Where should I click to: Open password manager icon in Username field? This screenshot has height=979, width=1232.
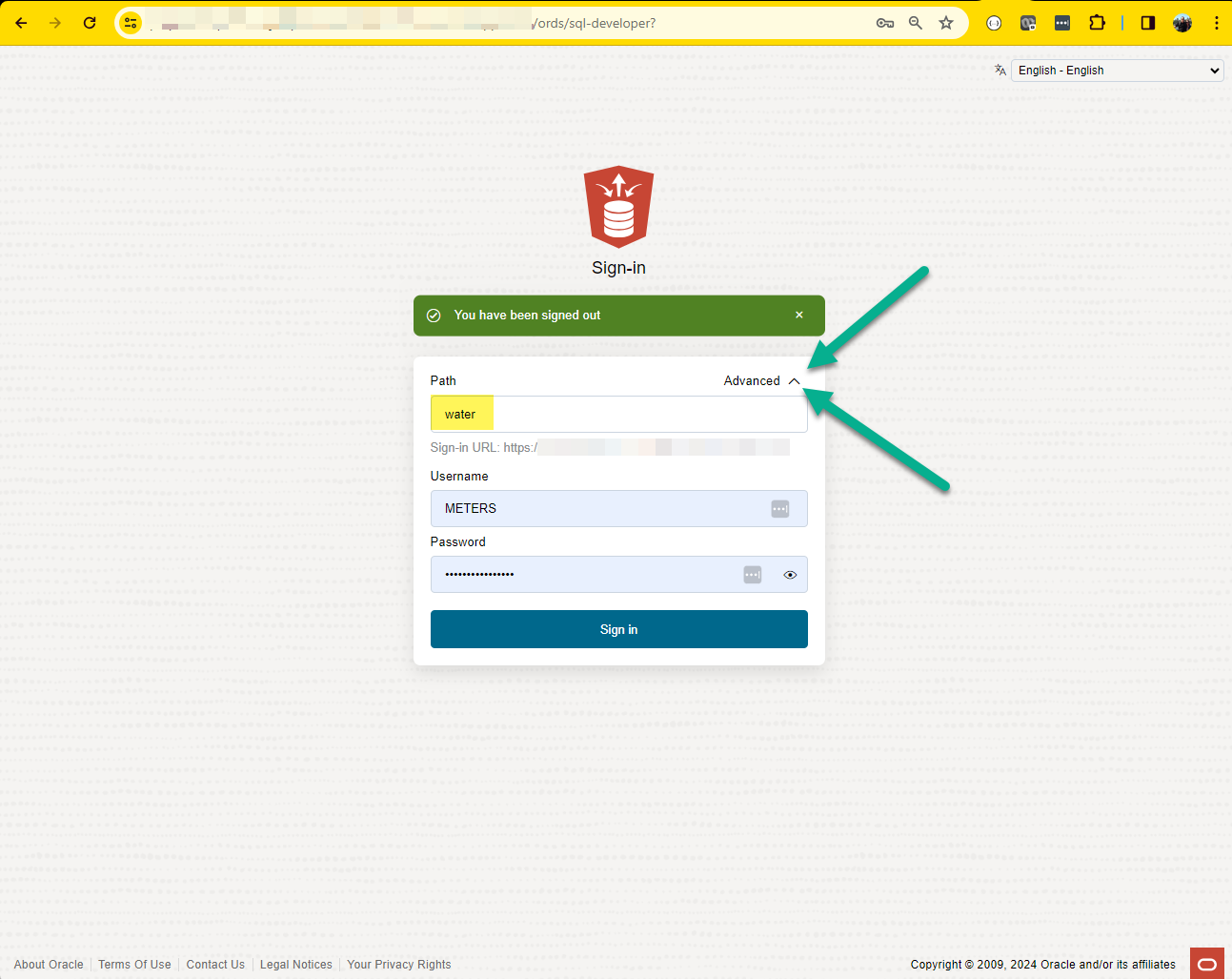coord(780,509)
